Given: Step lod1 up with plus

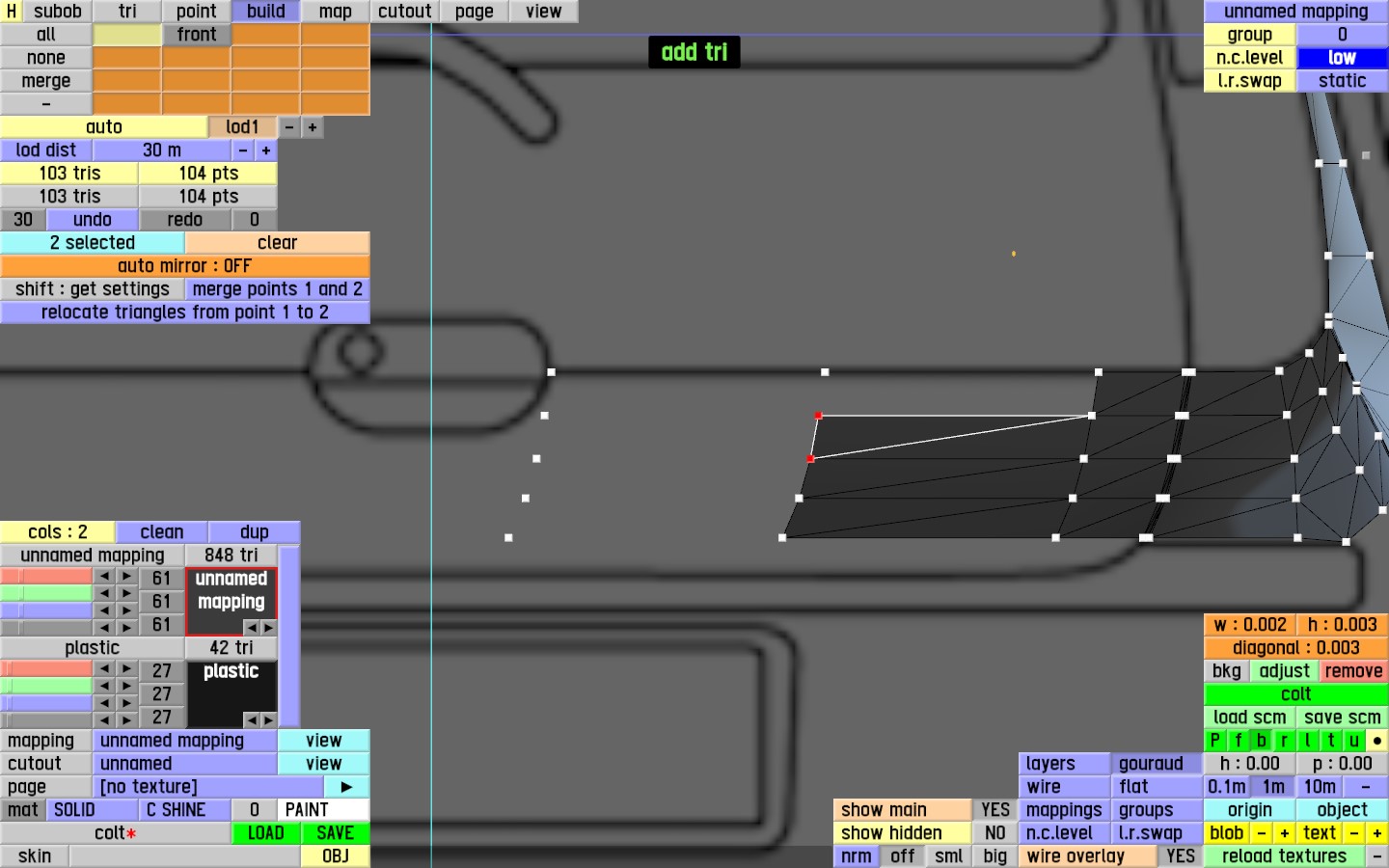Looking at the screenshot, I should (x=313, y=127).
